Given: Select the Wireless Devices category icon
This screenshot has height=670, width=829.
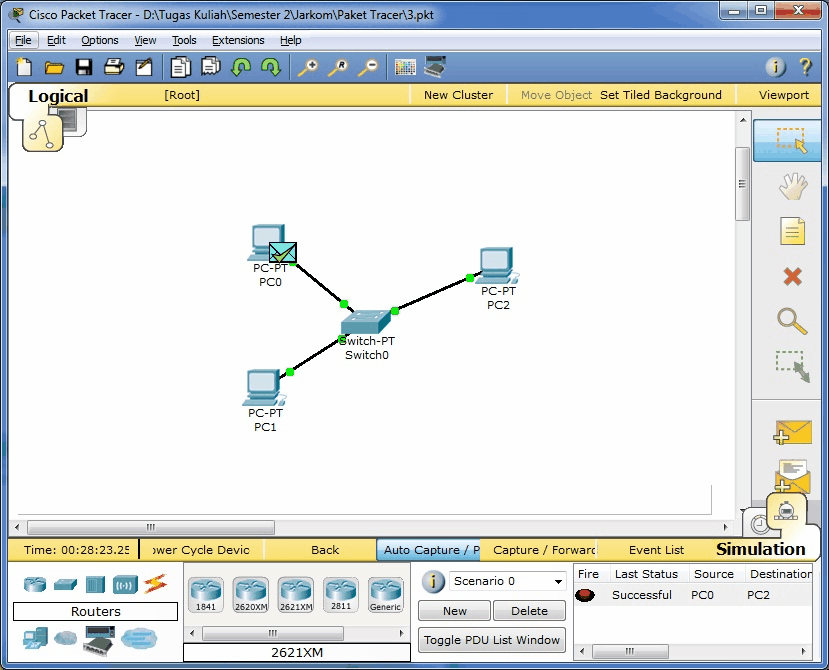Looking at the screenshot, I should coord(125,585).
